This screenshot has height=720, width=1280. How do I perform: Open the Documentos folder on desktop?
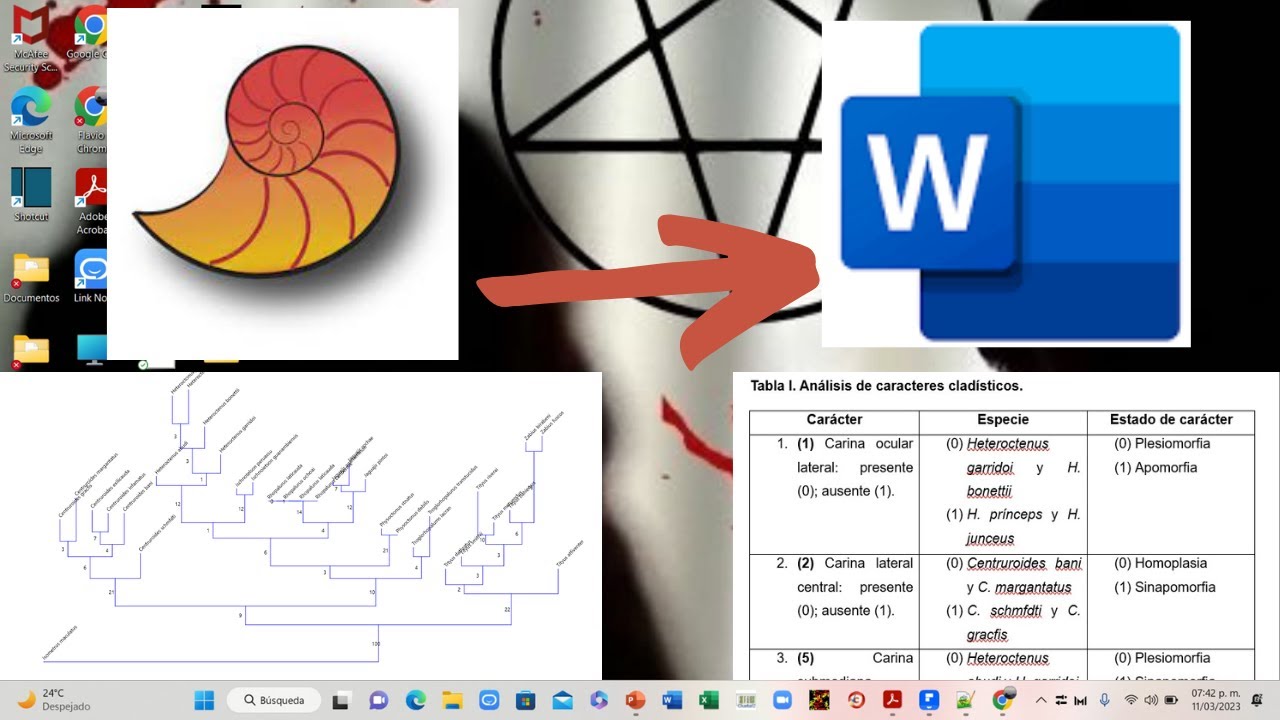point(31,279)
